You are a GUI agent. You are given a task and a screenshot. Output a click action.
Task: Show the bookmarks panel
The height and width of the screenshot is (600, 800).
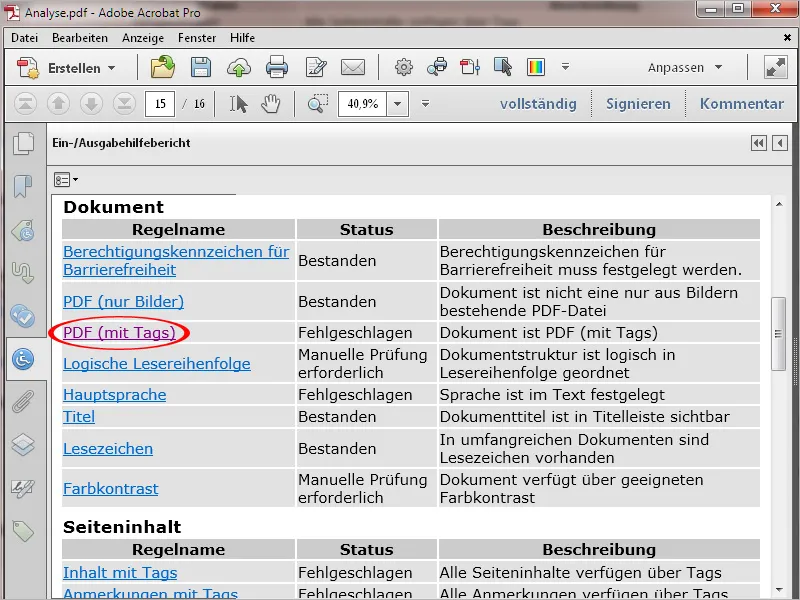click(x=23, y=186)
